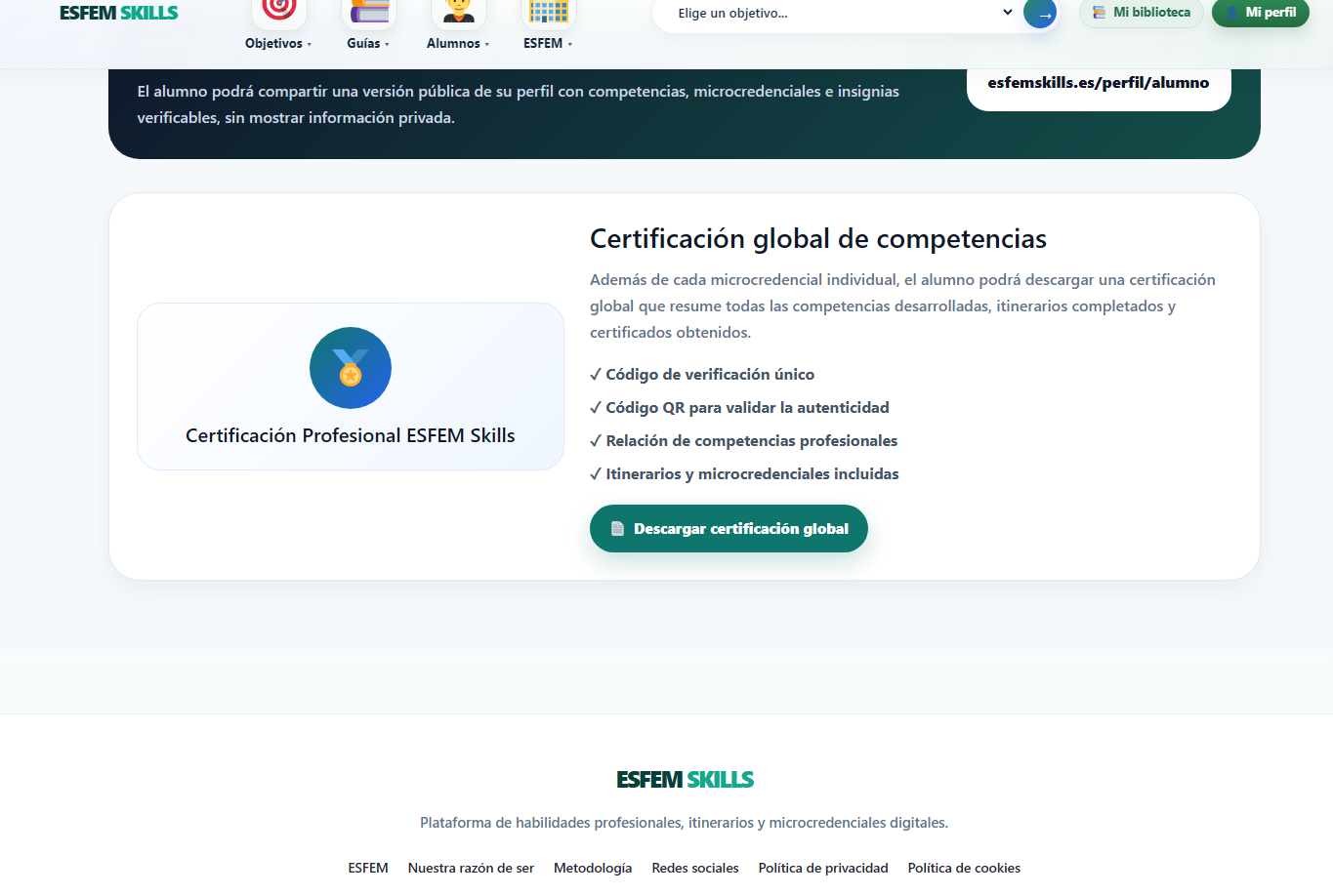Click 'Código de verificación único' item

[702, 375]
